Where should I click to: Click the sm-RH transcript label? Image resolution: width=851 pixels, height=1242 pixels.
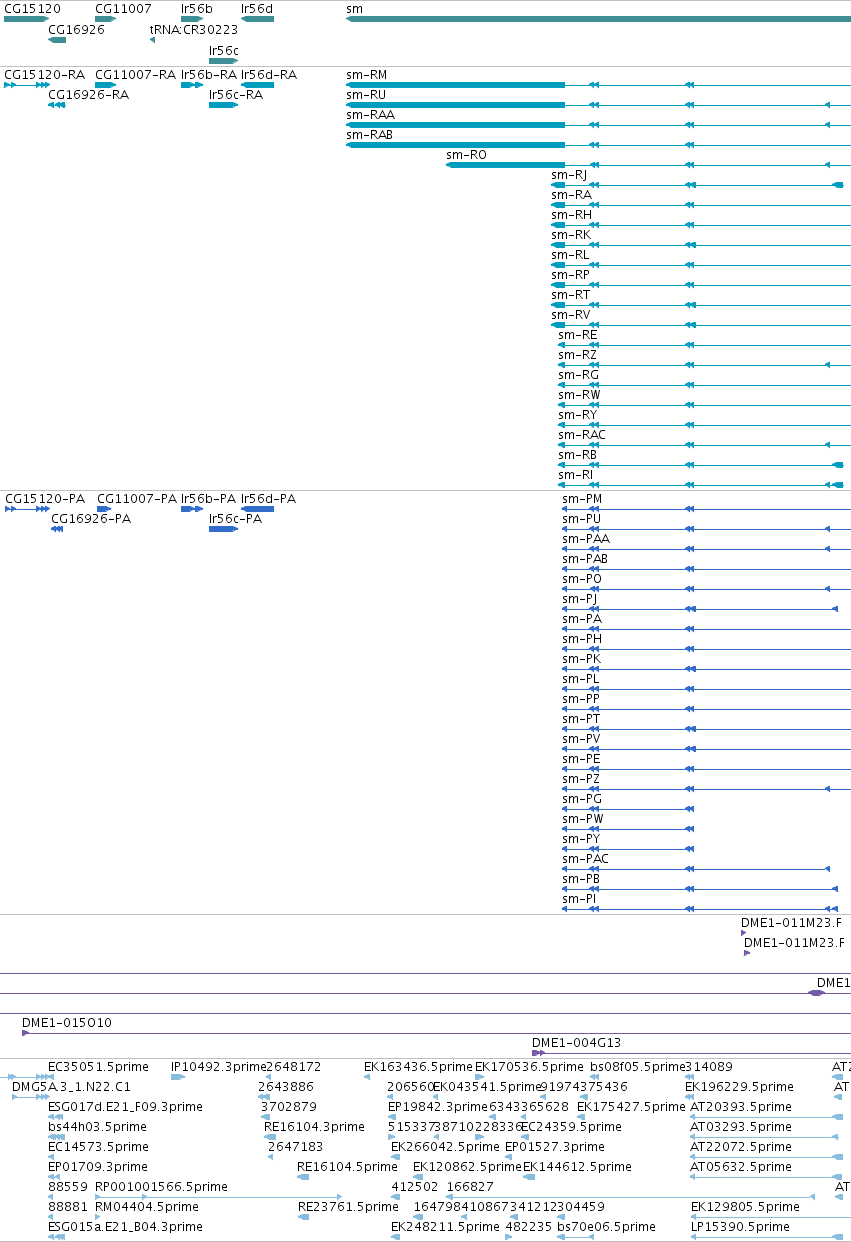[x=571, y=215]
